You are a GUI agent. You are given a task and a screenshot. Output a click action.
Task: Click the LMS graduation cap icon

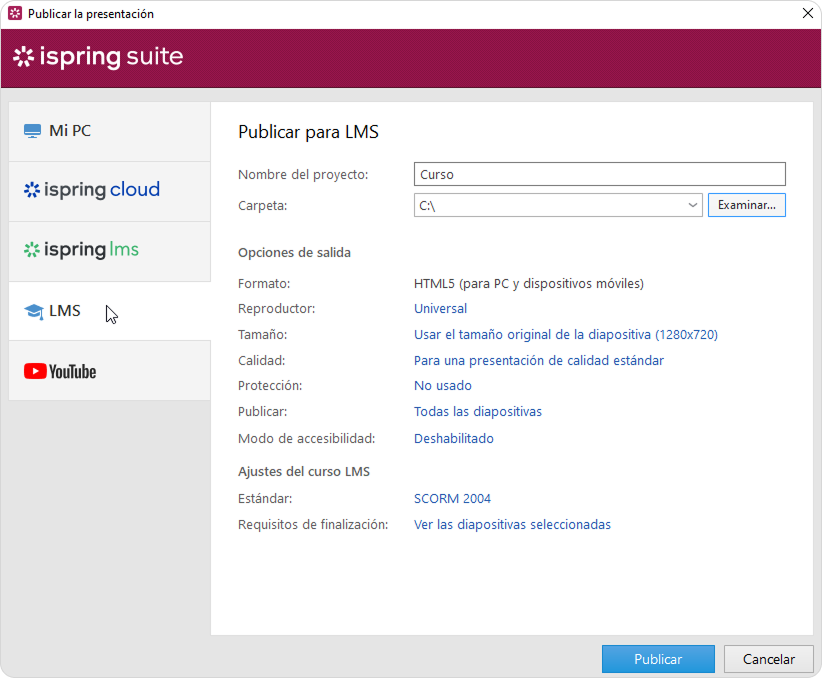(x=33, y=311)
